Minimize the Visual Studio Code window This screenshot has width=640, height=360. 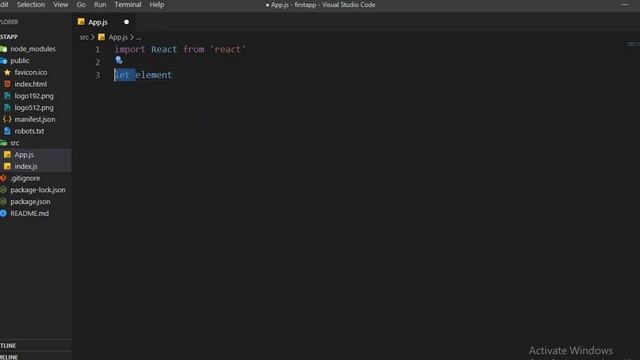pos(625,5)
